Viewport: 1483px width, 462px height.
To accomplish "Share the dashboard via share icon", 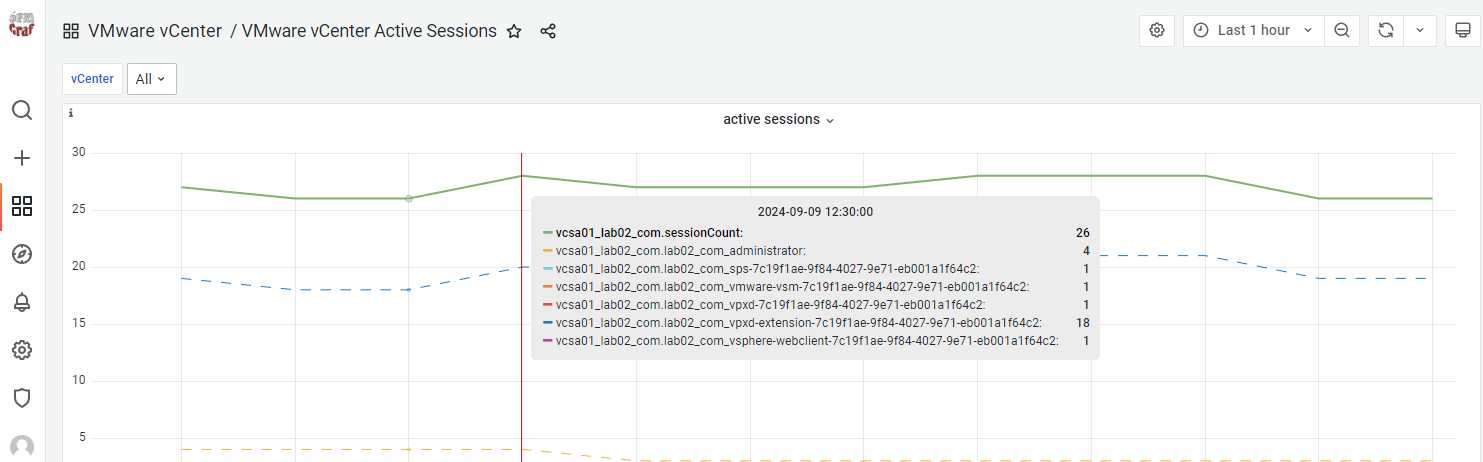I will pos(548,31).
